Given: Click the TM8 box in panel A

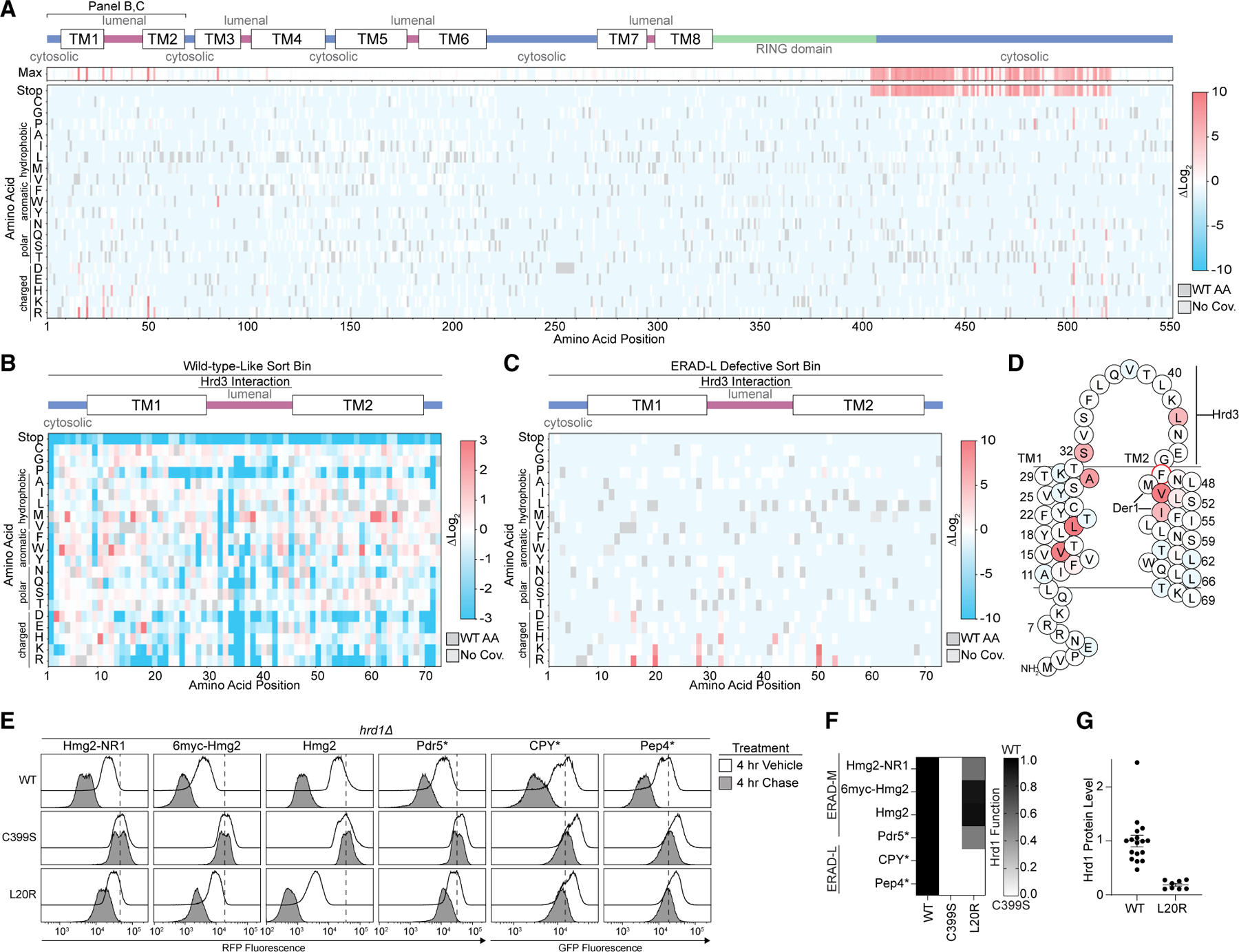Looking at the screenshot, I should coord(684,39).
